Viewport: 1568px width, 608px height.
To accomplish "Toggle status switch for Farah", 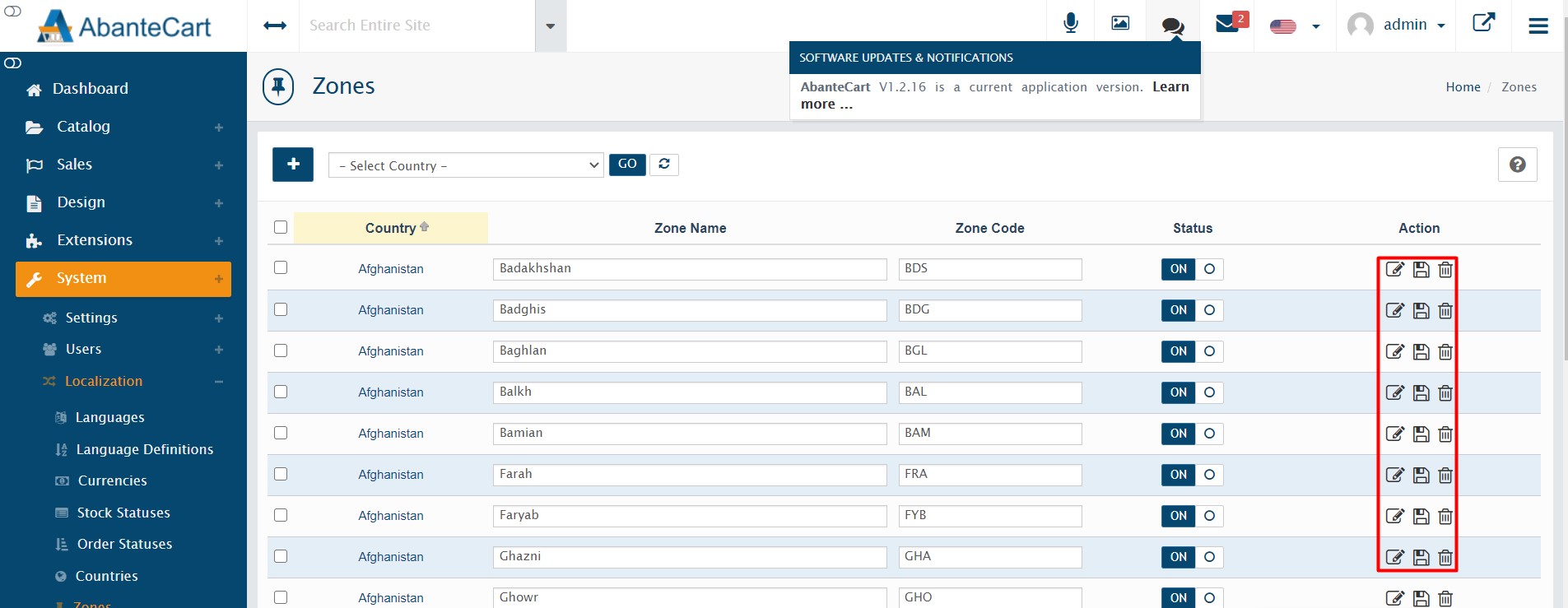I will tap(1192, 475).
